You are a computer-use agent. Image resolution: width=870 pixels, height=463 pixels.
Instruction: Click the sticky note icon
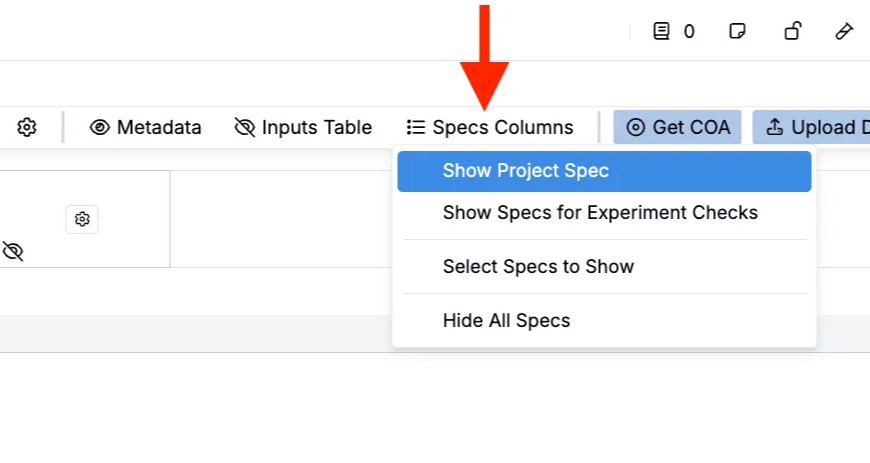tap(738, 31)
